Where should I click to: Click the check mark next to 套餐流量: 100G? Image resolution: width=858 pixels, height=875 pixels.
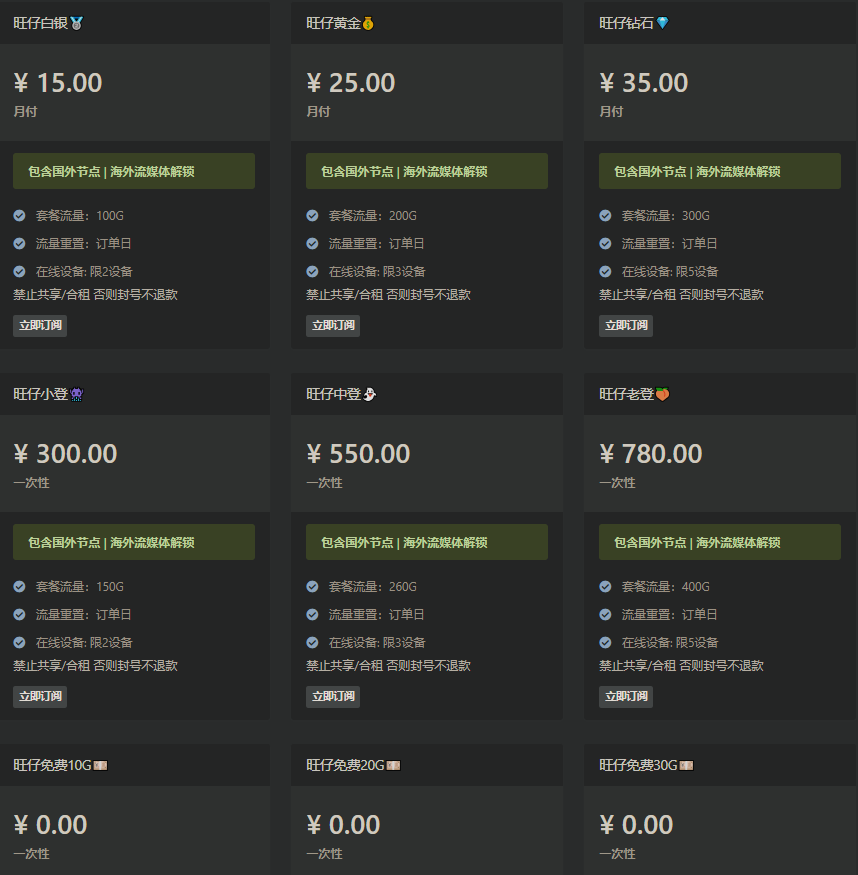(20, 215)
